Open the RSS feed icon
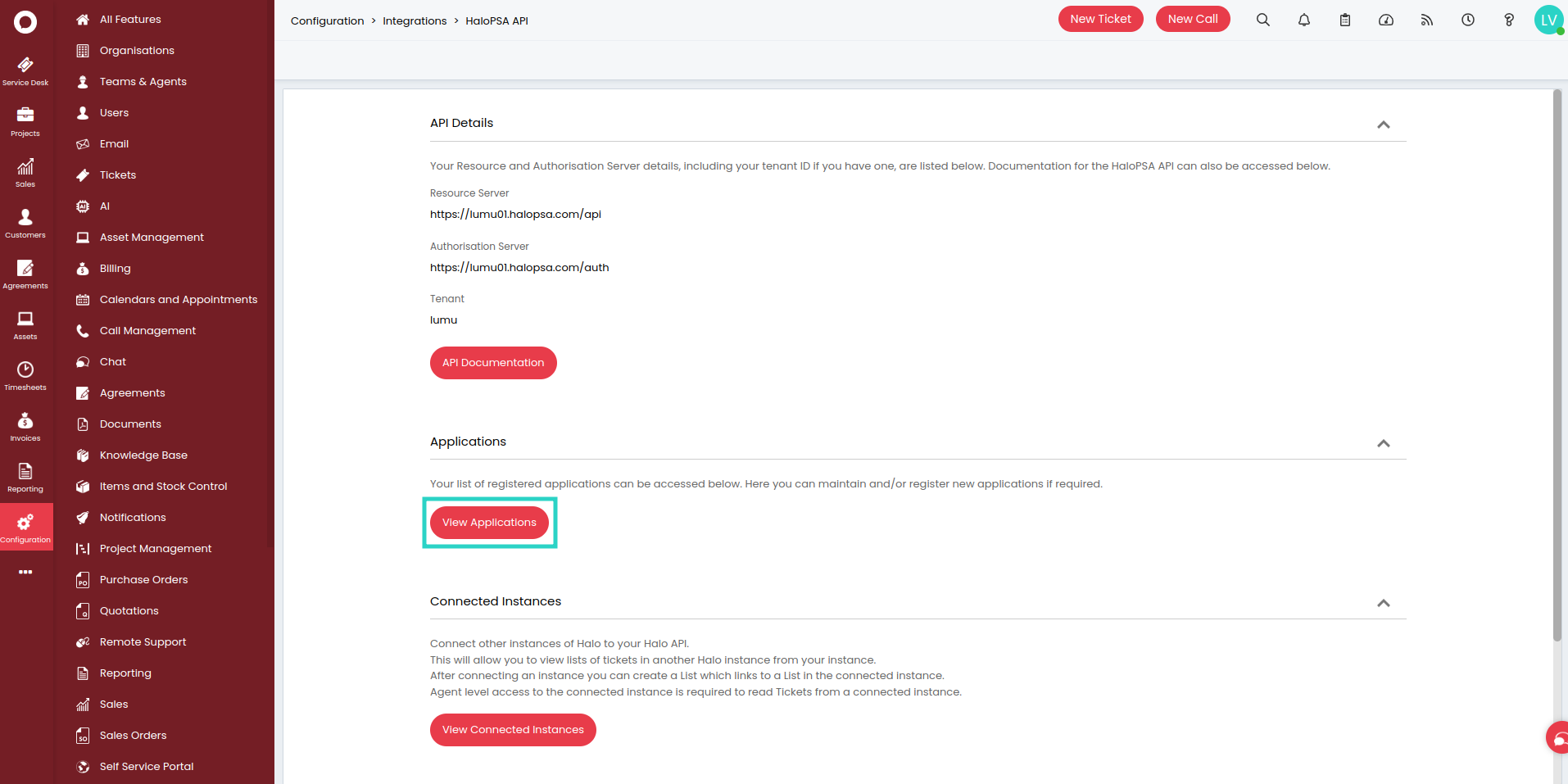The width and height of the screenshot is (1568, 784). 1426,20
